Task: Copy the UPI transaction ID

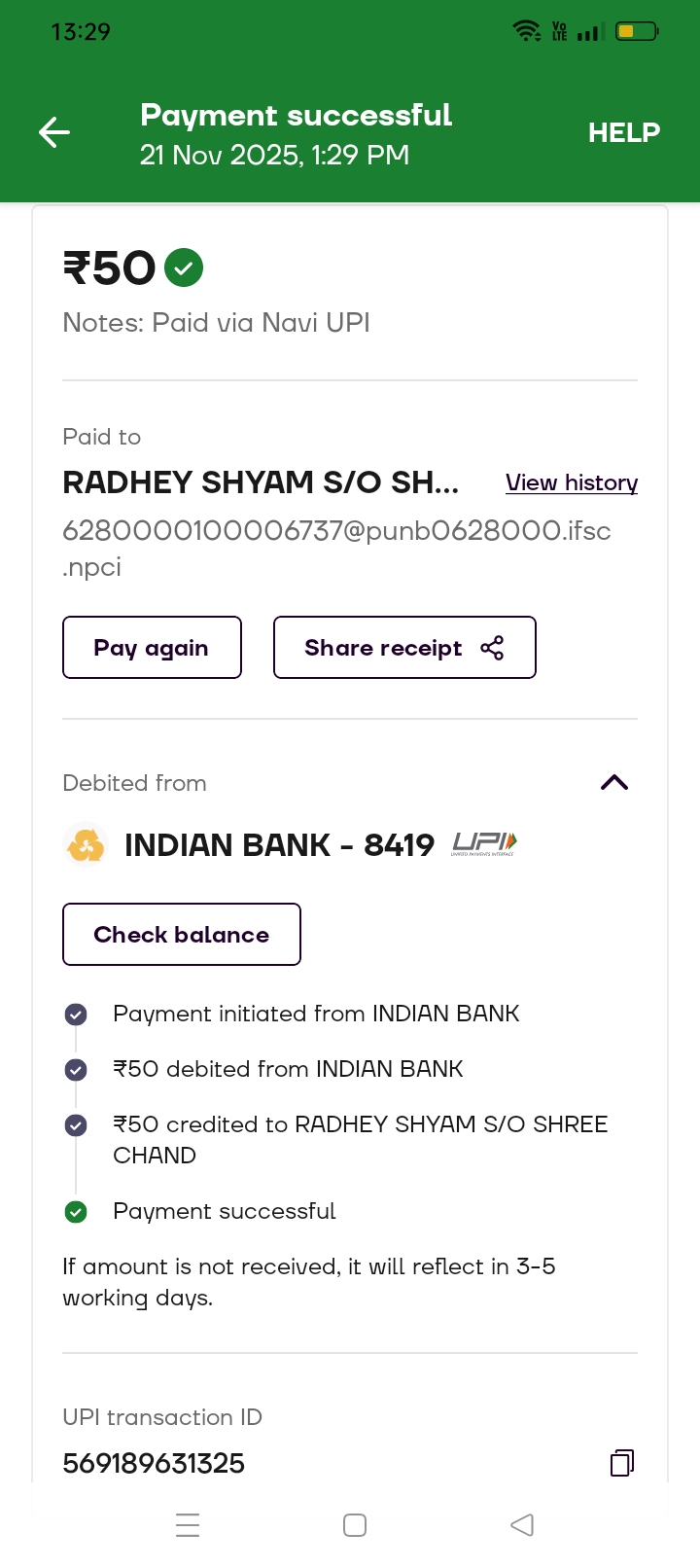Action: 622,1462
